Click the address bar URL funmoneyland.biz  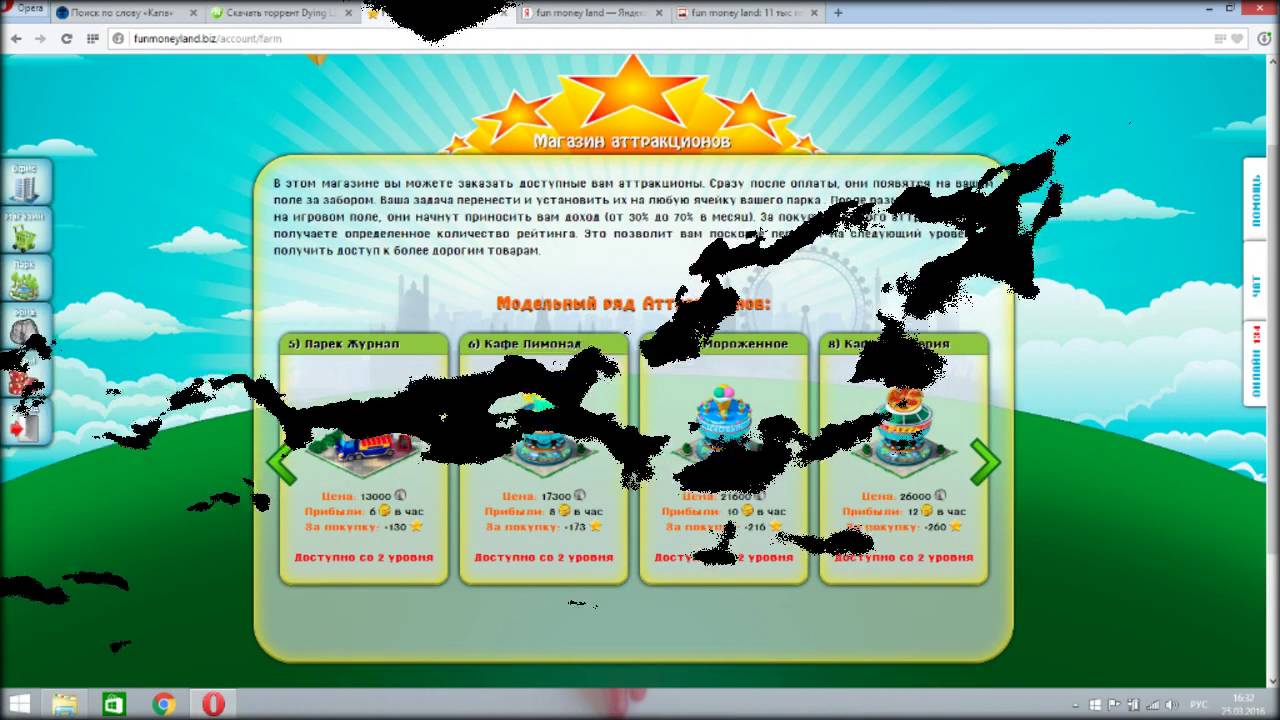click(207, 39)
